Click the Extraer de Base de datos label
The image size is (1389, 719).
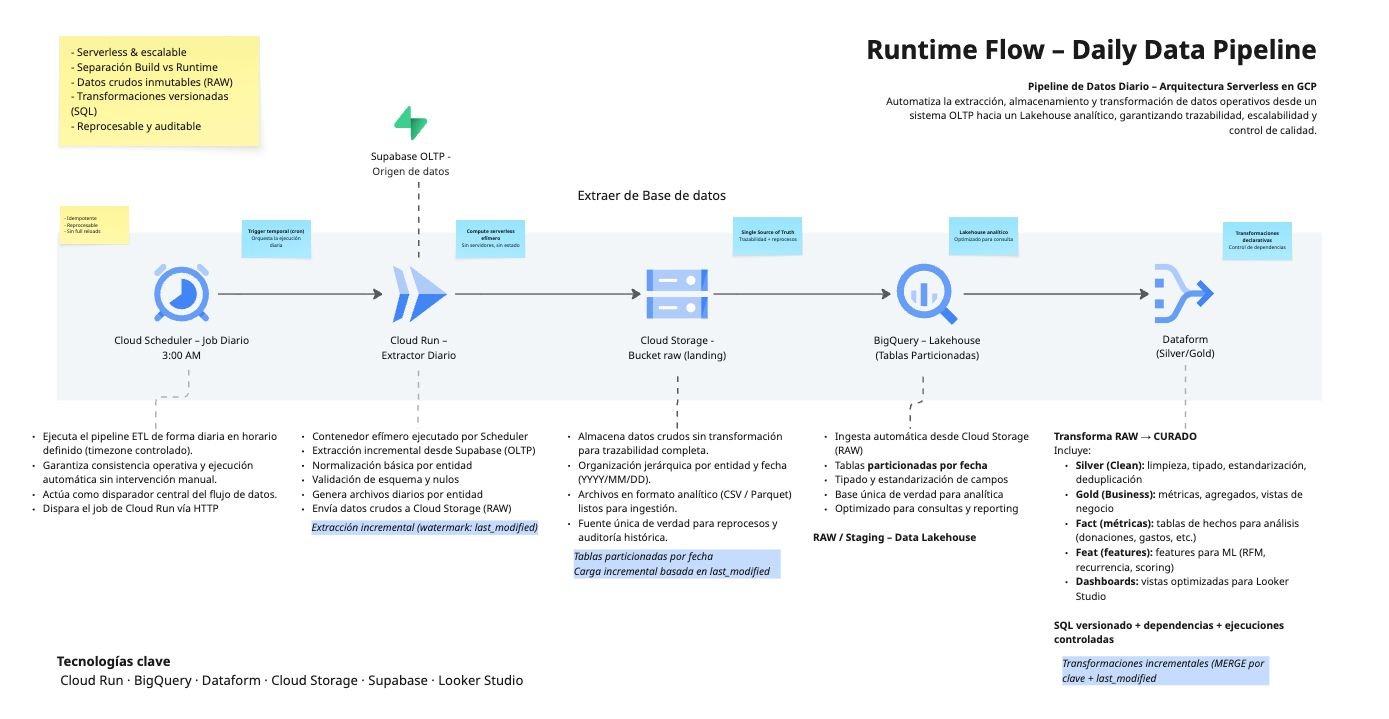(x=651, y=195)
